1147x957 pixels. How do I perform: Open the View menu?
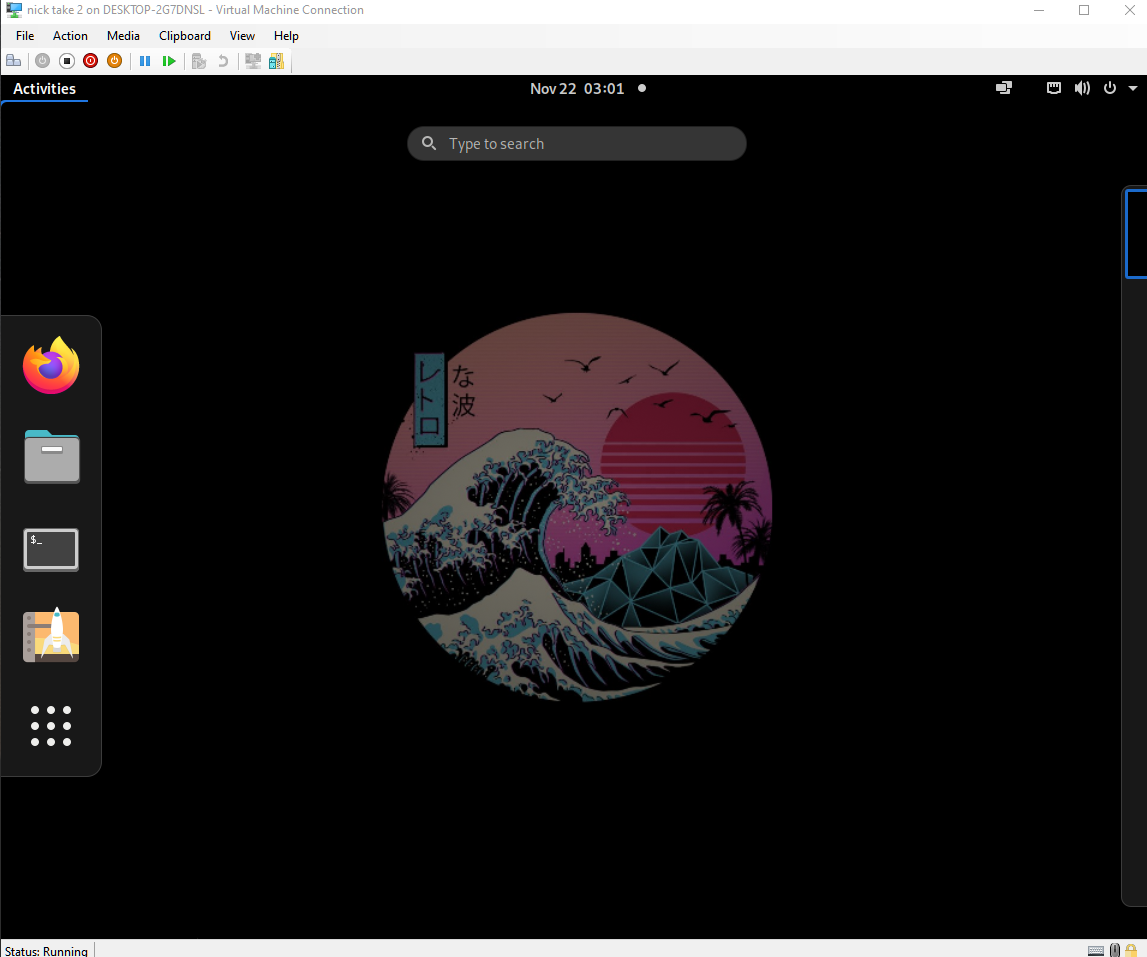point(242,36)
